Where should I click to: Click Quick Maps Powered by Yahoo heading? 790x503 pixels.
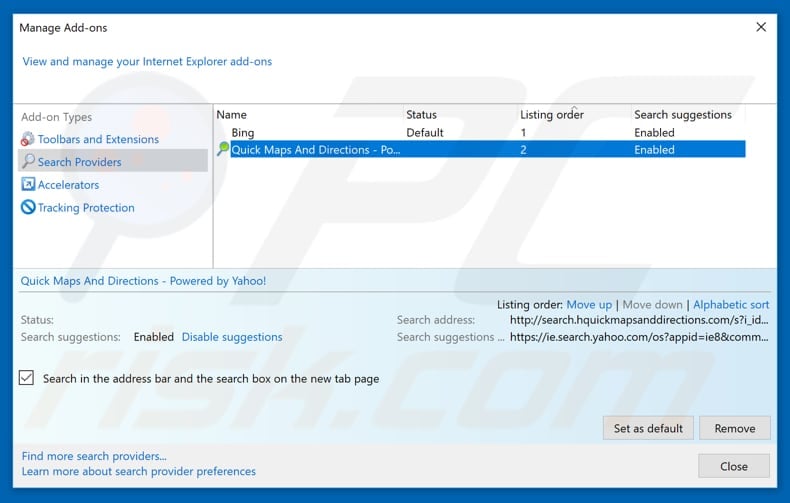coord(143,281)
